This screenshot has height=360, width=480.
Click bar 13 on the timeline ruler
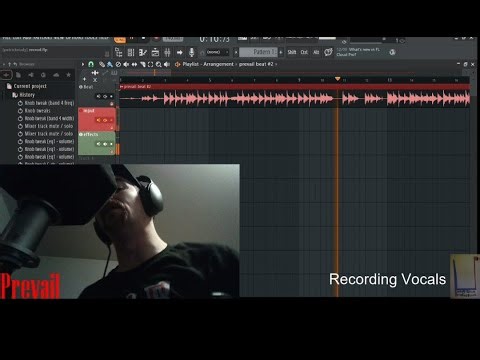click(389, 80)
